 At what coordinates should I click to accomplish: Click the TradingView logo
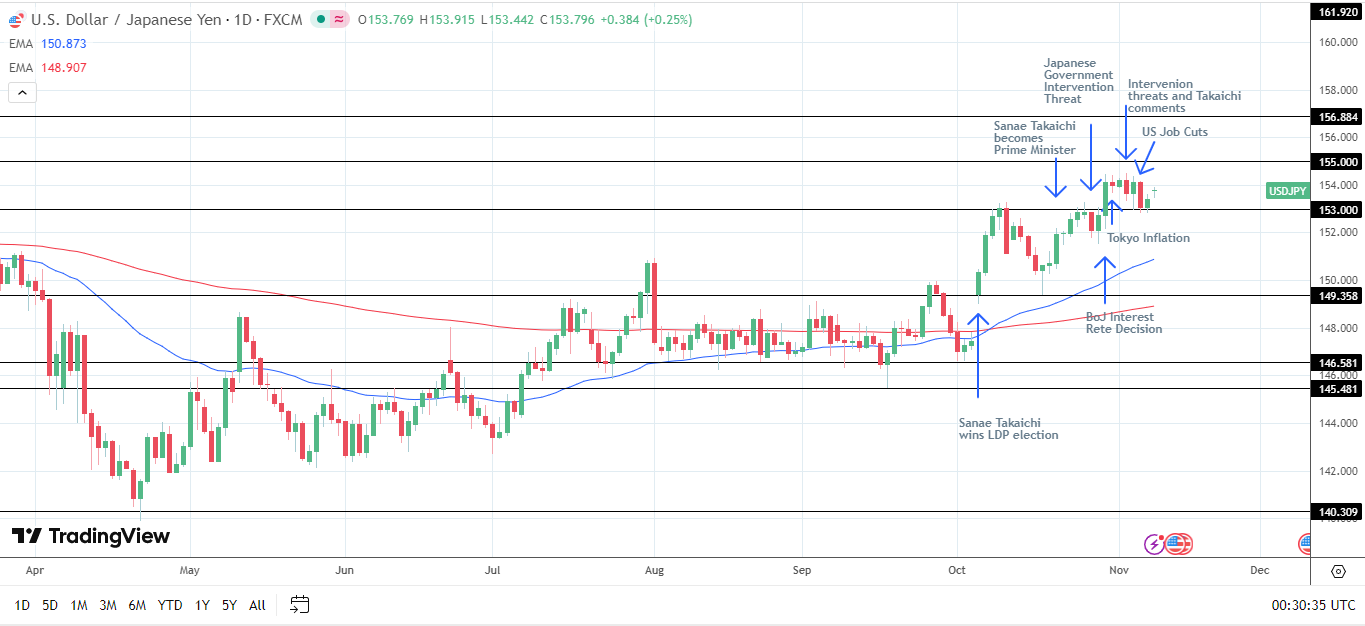click(x=88, y=537)
